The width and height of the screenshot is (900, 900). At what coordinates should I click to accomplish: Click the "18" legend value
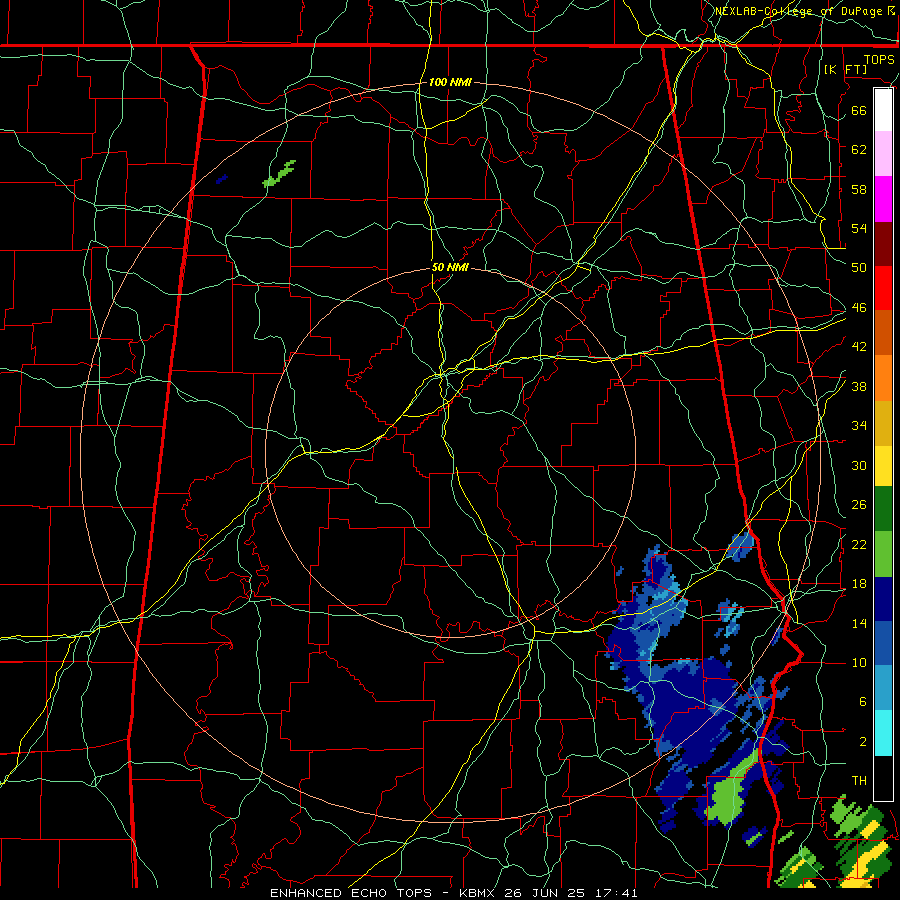coord(859,584)
